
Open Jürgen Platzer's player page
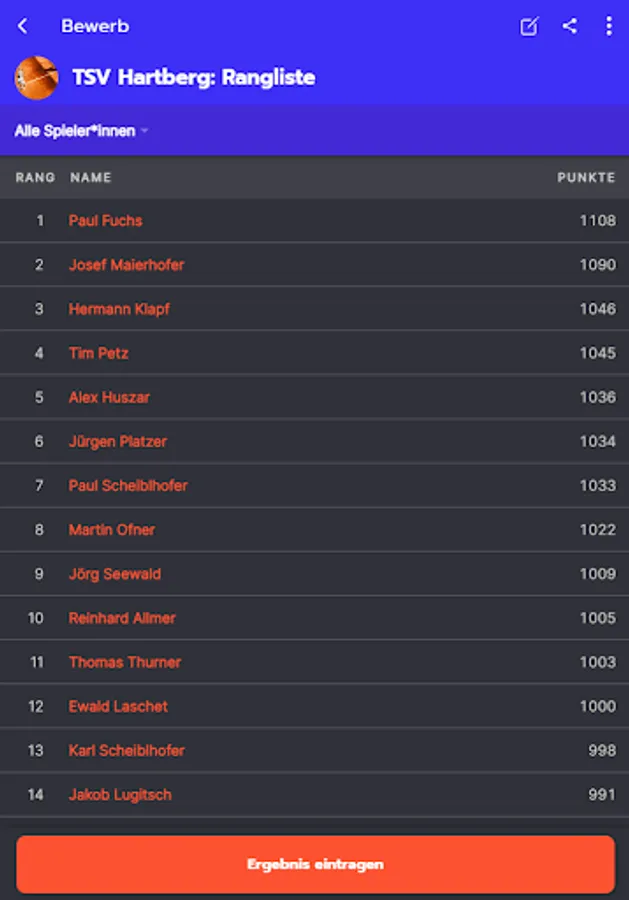click(117, 441)
